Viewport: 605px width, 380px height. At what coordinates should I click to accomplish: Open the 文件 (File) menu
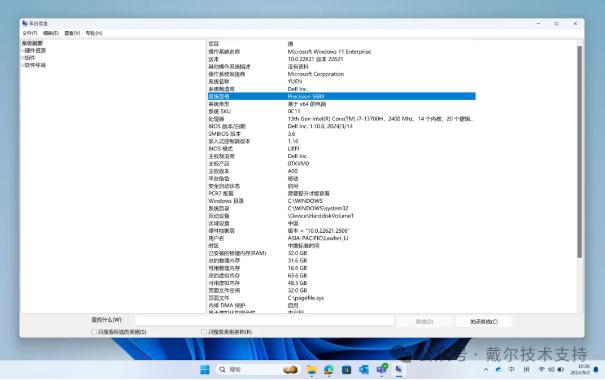[30, 33]
